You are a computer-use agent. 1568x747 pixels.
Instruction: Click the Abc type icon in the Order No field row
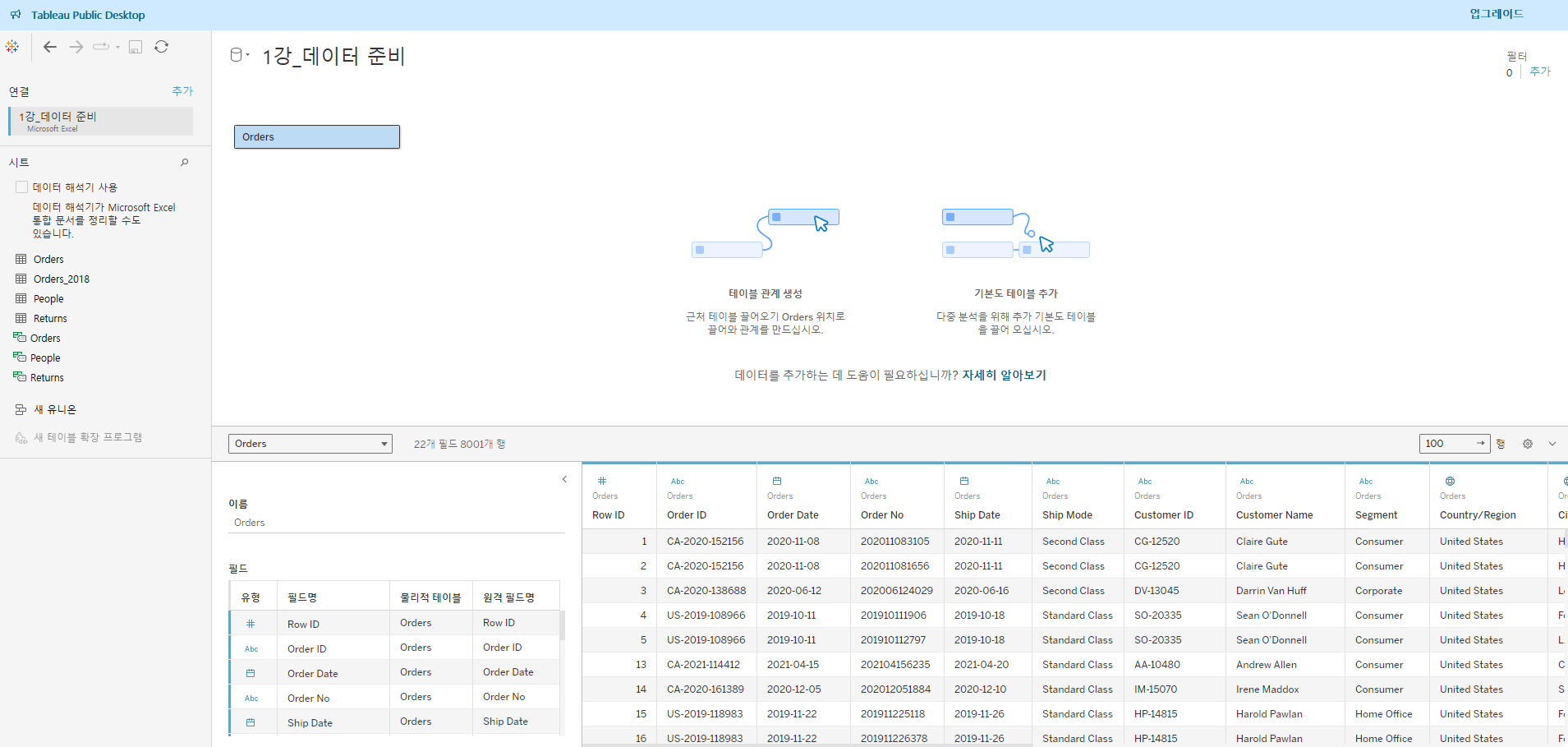coord(251,699)
